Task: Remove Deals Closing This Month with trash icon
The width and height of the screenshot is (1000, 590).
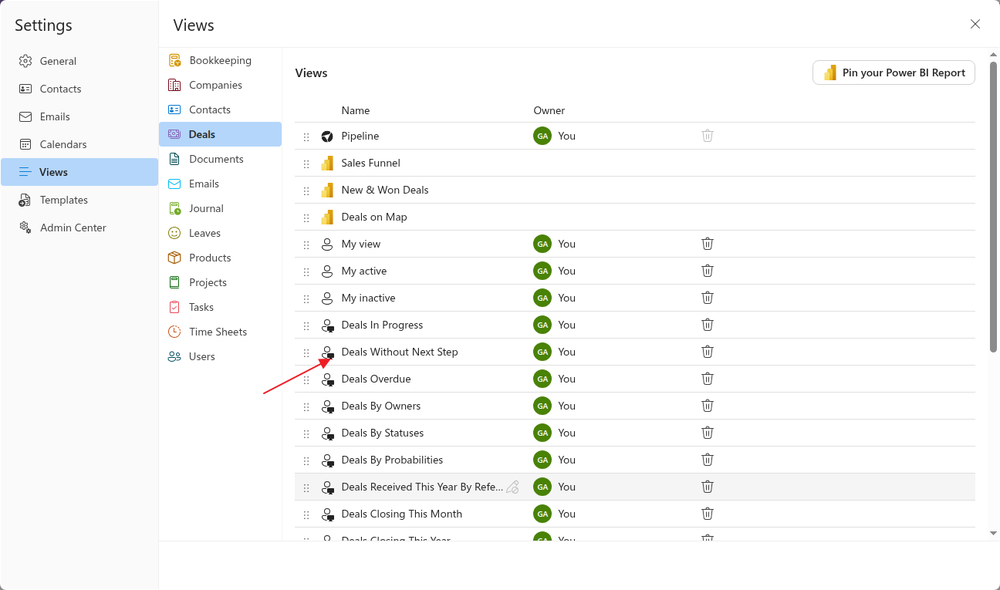Action: point(707,514)
